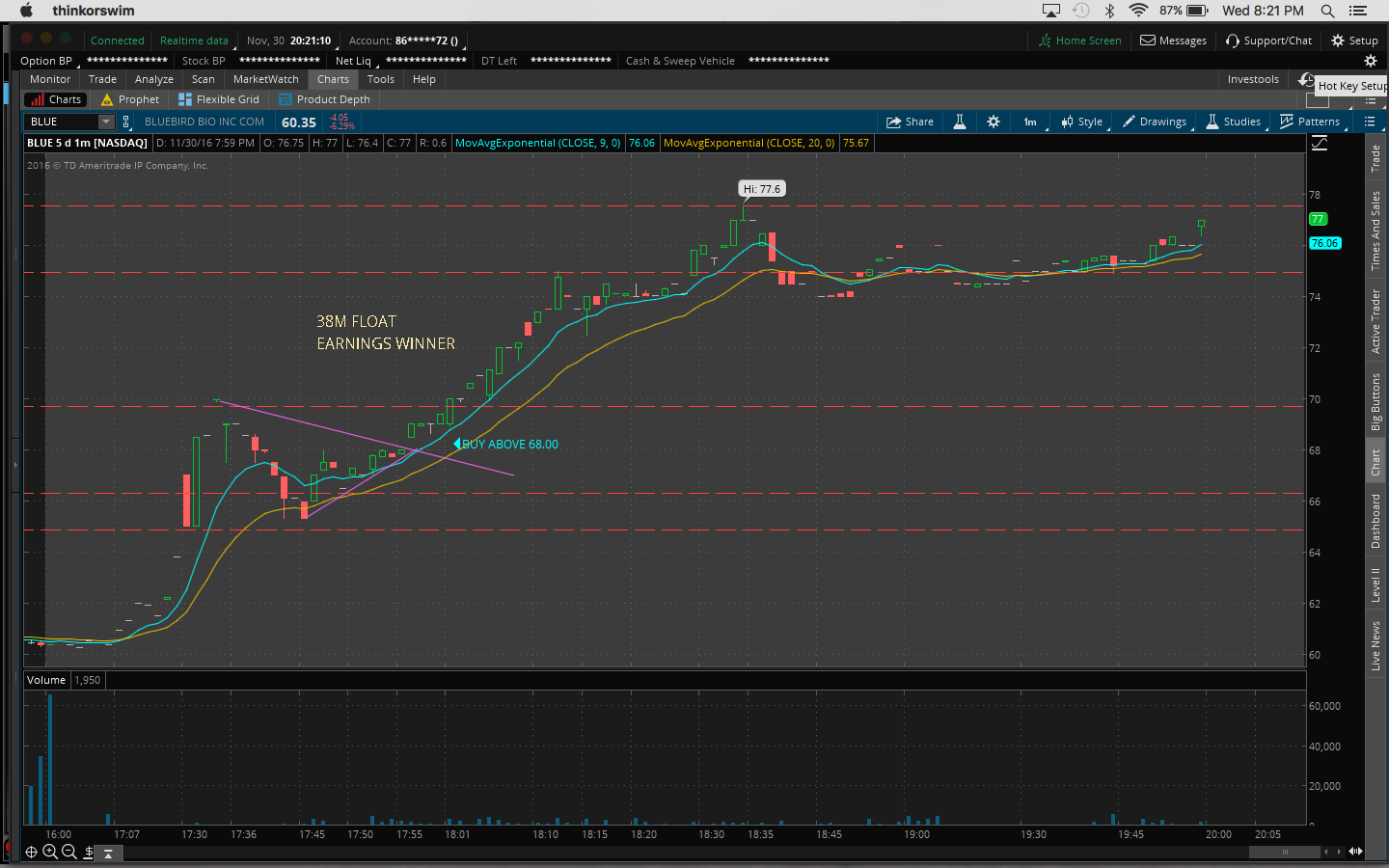Image resolution: width=1389 pixels, height=868 pixels.
Task: Open chart settings gear icon
Action: click(994, 122)
